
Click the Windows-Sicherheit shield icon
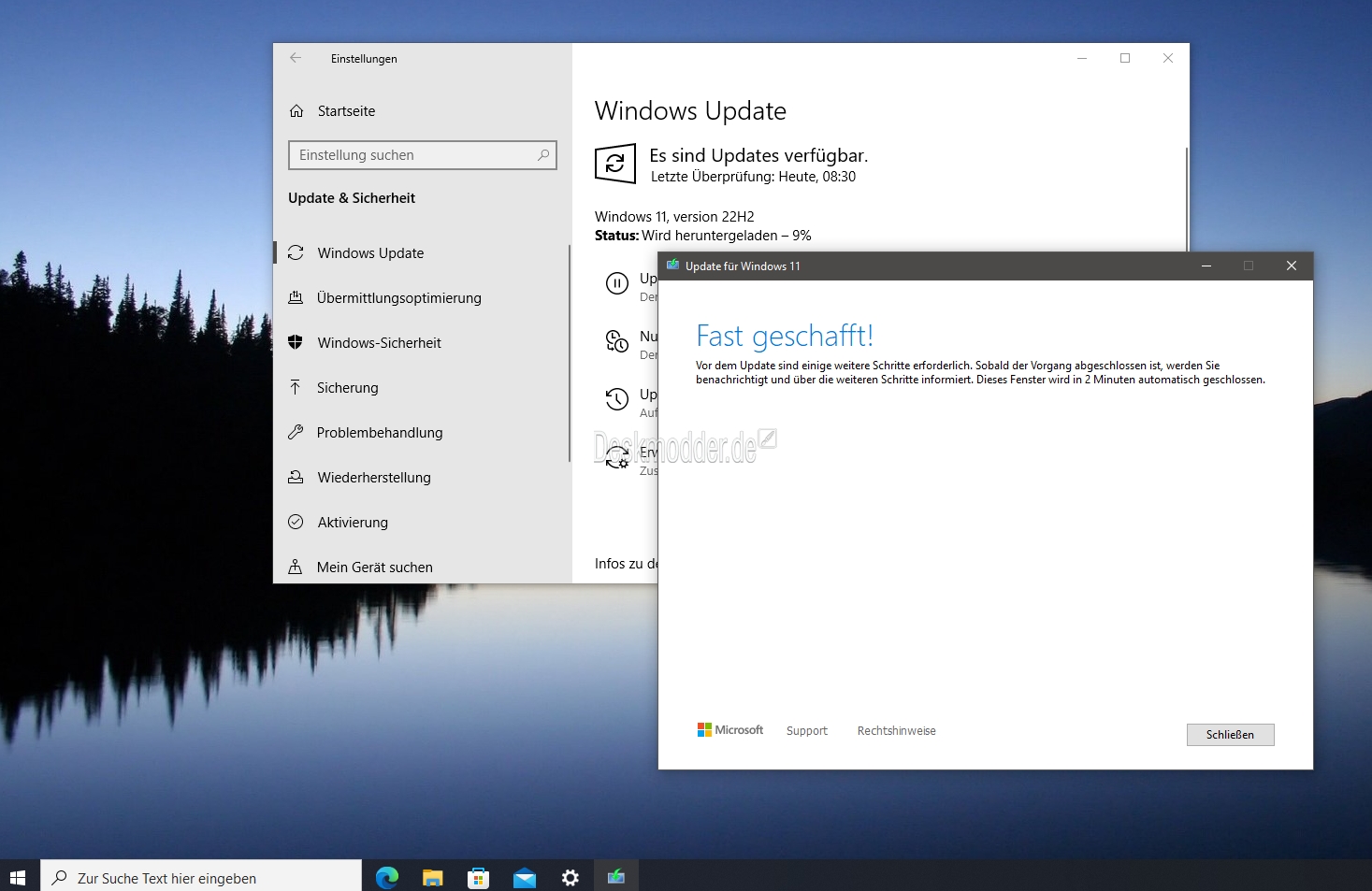pyautogui.click(x=296, y=342)
